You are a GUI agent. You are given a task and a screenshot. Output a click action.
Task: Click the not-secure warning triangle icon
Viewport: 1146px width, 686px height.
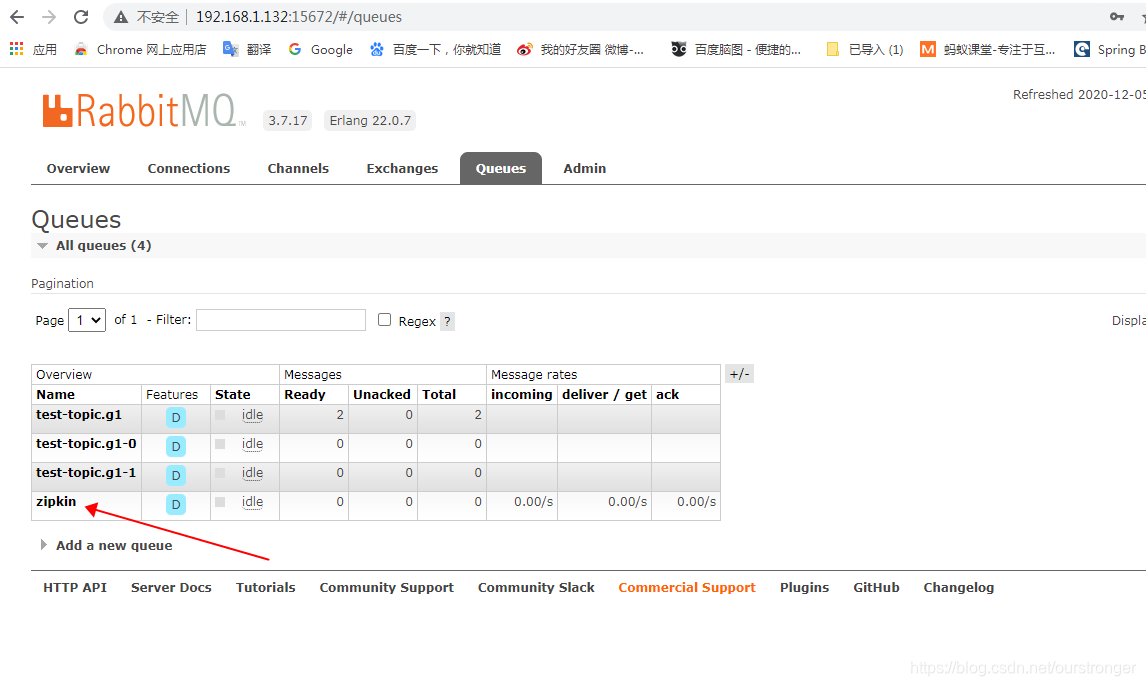tap(121, 17)
